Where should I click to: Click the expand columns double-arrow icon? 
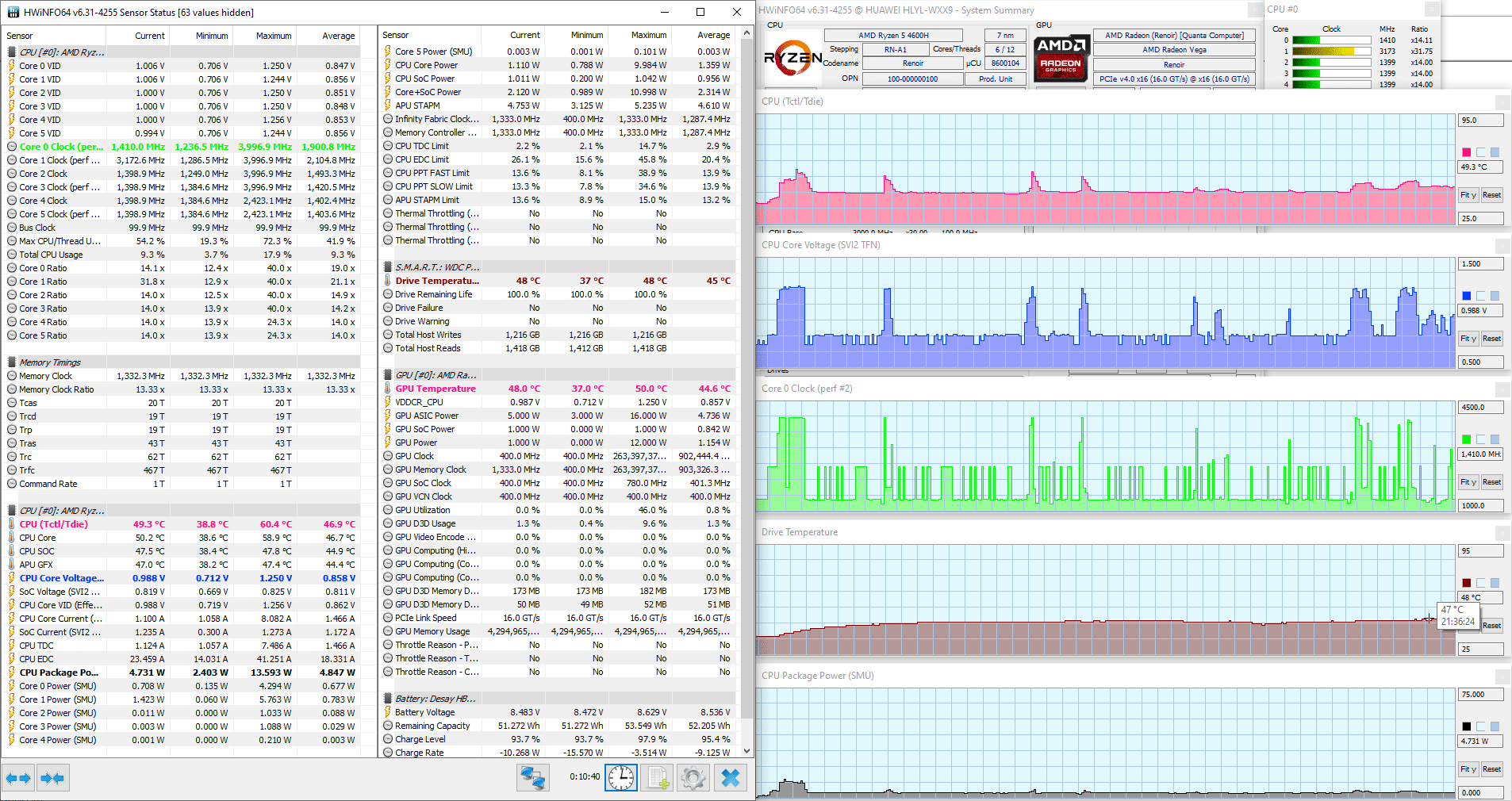18,778
